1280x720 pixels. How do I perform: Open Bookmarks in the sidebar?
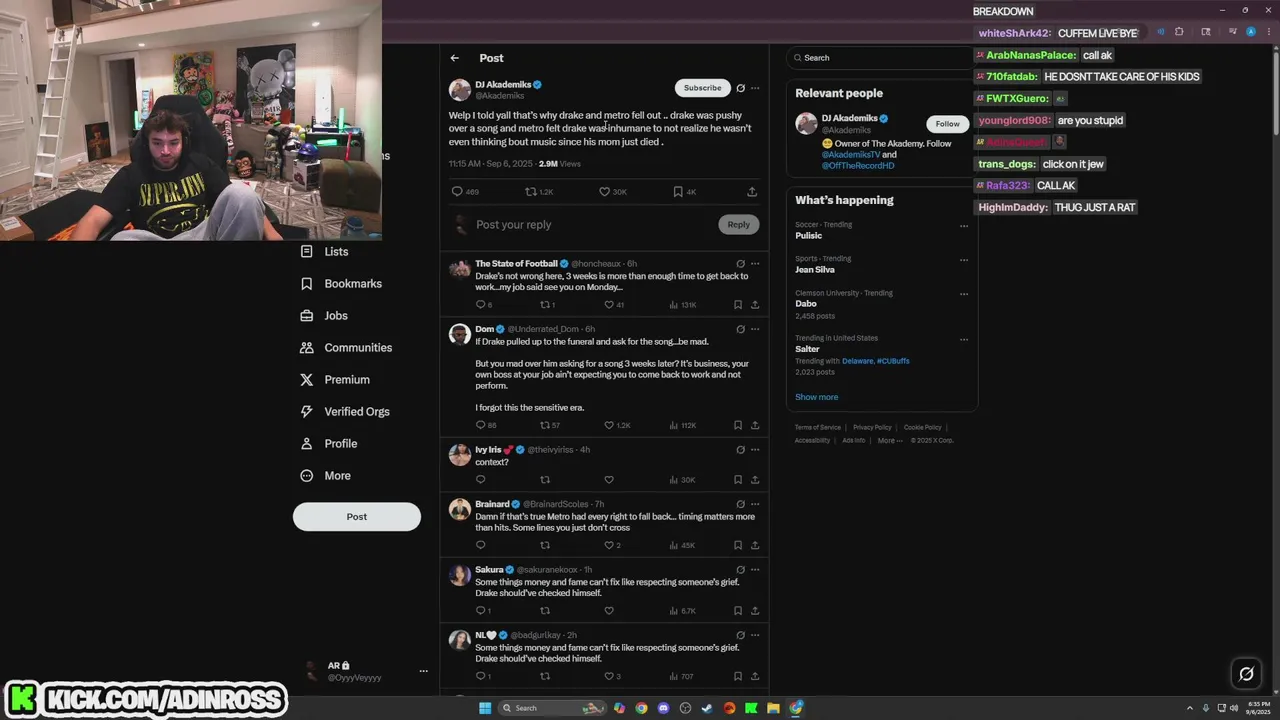341,284
